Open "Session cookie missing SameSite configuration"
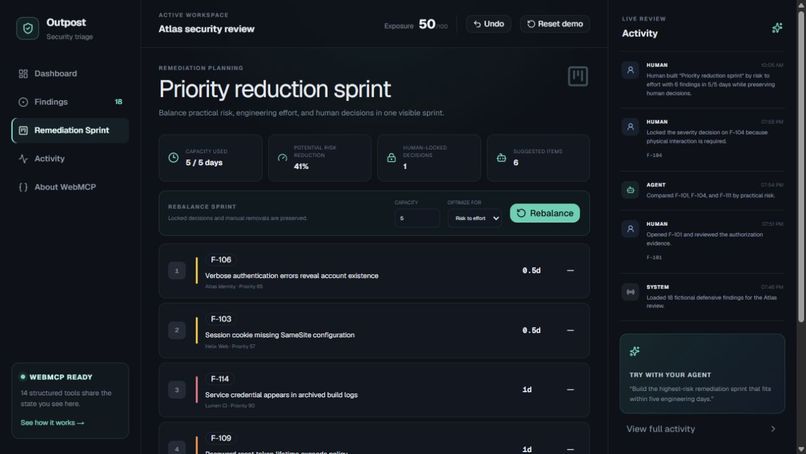This screenshot has width=806, height=454. point(280,335)
